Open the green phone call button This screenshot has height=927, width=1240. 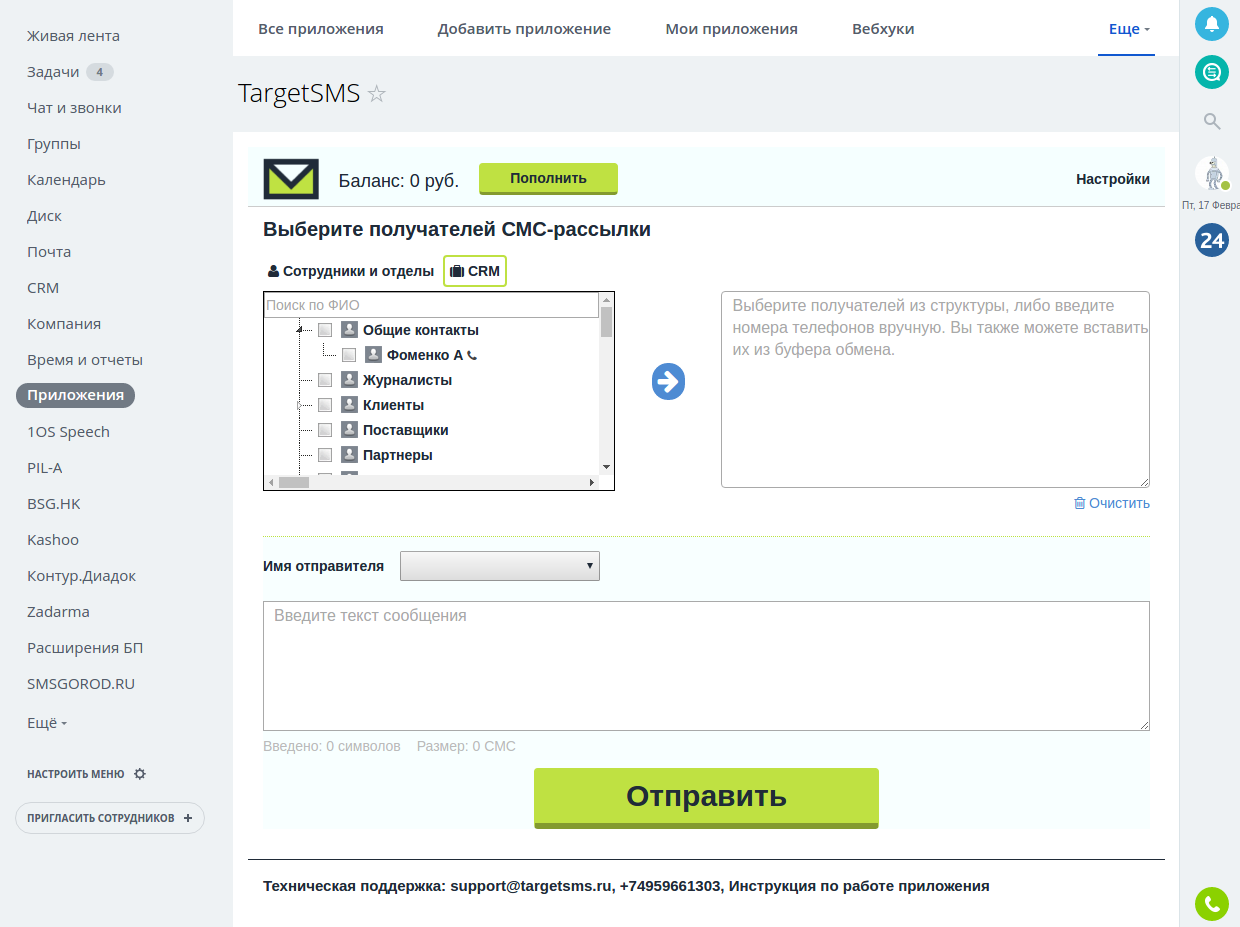[x=1212, y=904]
